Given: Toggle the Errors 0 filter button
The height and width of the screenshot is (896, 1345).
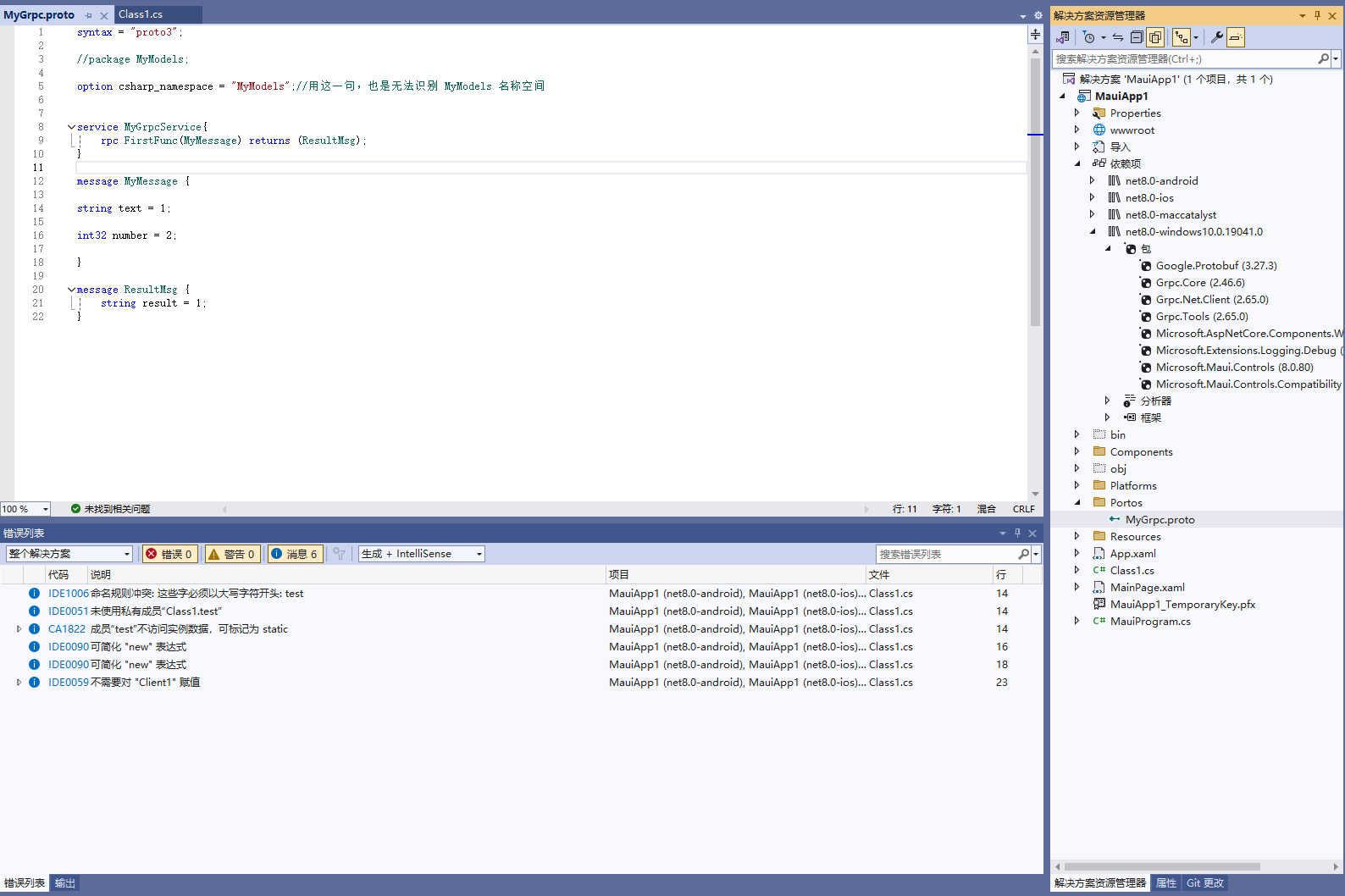Looking at the screenshot, I should click(x=170, y=554).
